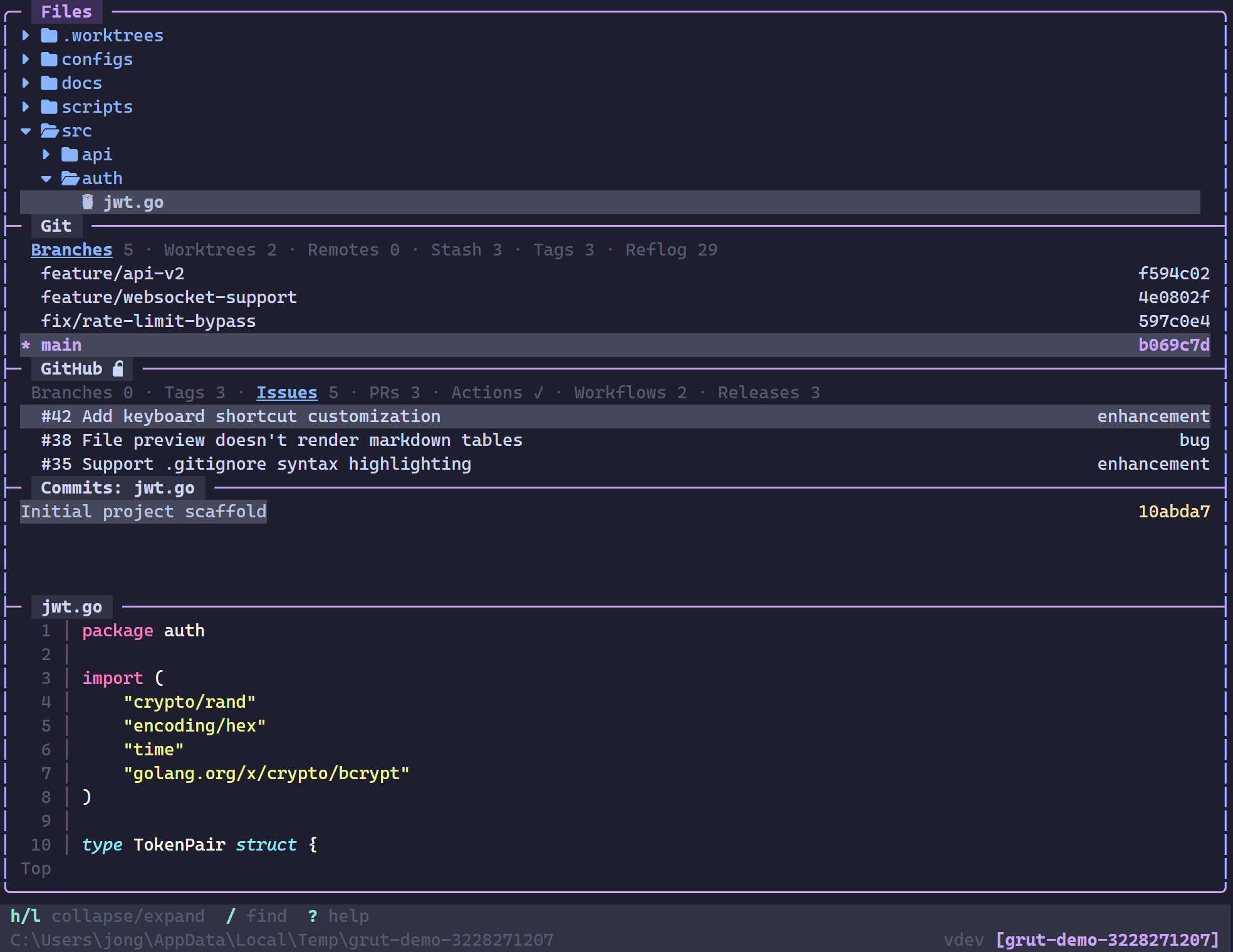Select jwt.go in the file tree
This screenshot has width=1233, height=952.
coord(610,202)
